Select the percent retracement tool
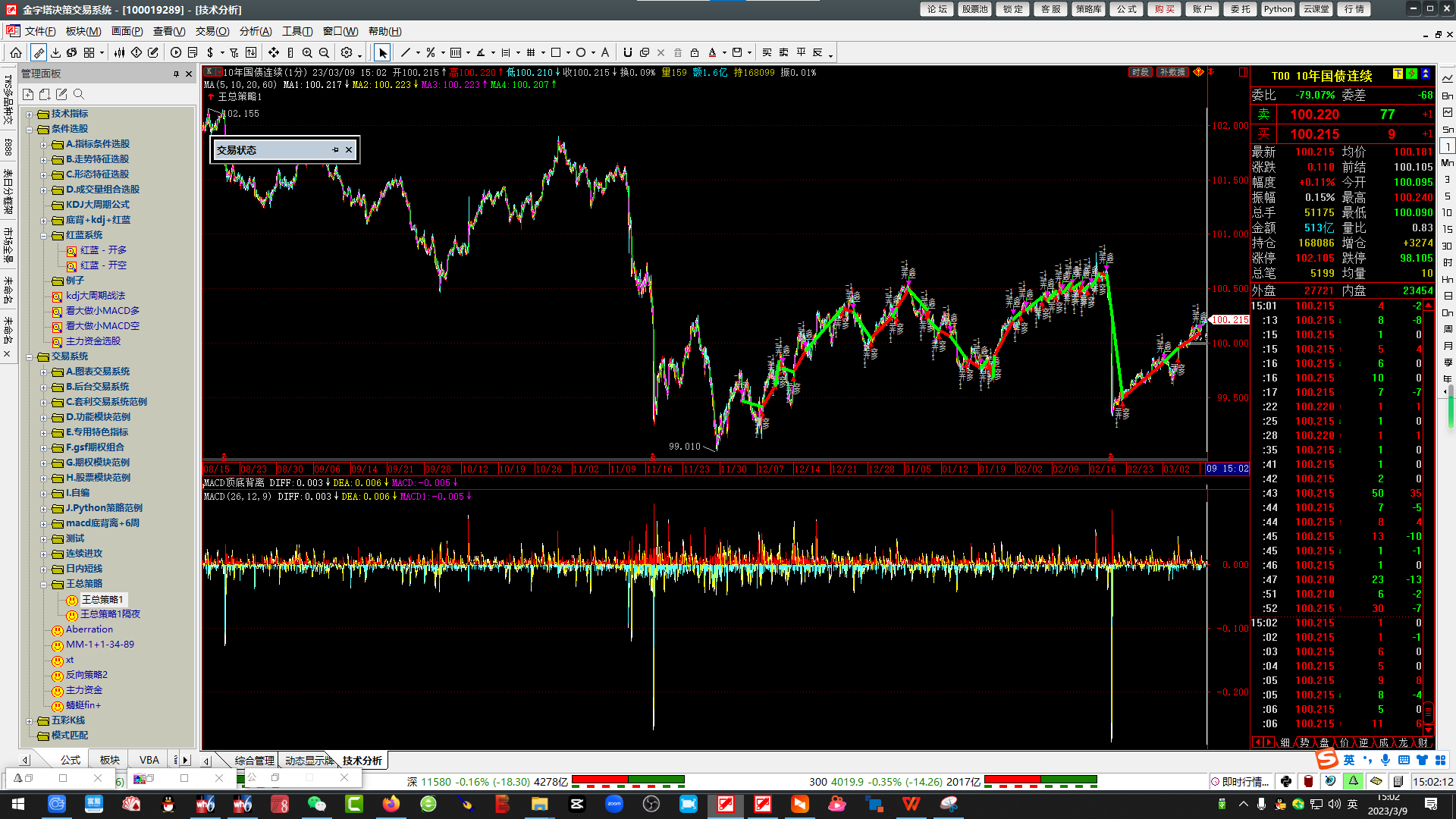 point(431,52)
